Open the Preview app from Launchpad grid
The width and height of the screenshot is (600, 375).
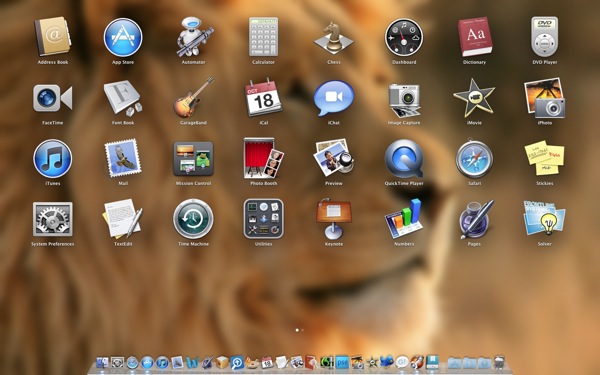334,158
